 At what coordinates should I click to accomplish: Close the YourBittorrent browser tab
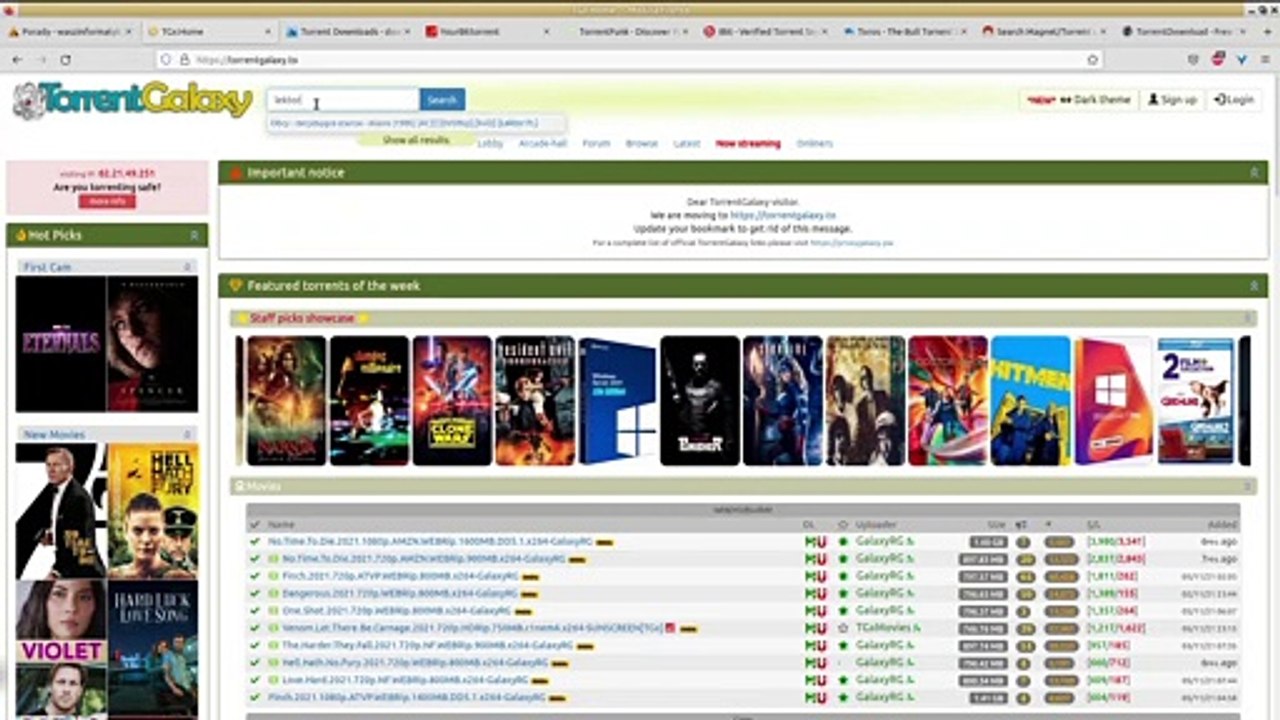(x=545, y=32)
